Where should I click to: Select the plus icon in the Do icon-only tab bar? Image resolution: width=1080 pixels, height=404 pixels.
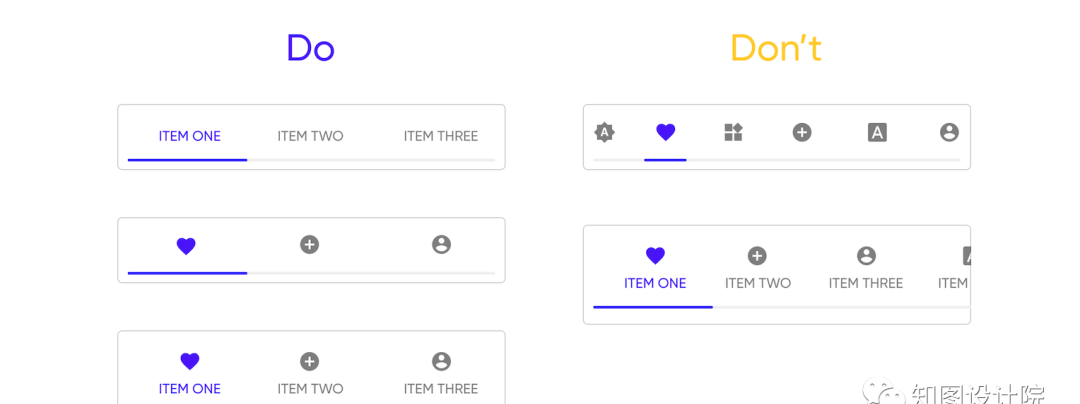point(309,244)
